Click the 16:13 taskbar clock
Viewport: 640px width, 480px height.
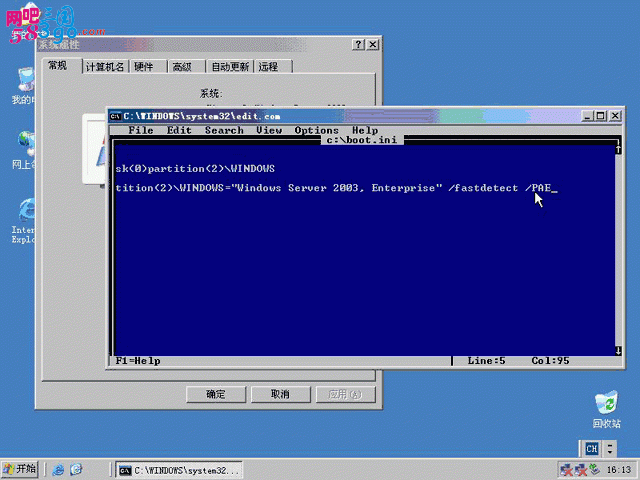pyautogui.click(x=619, y=470)
